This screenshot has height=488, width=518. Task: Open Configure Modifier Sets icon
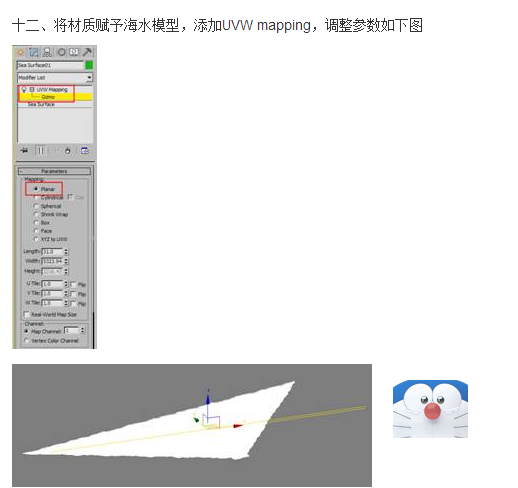(x=85, y=151)
